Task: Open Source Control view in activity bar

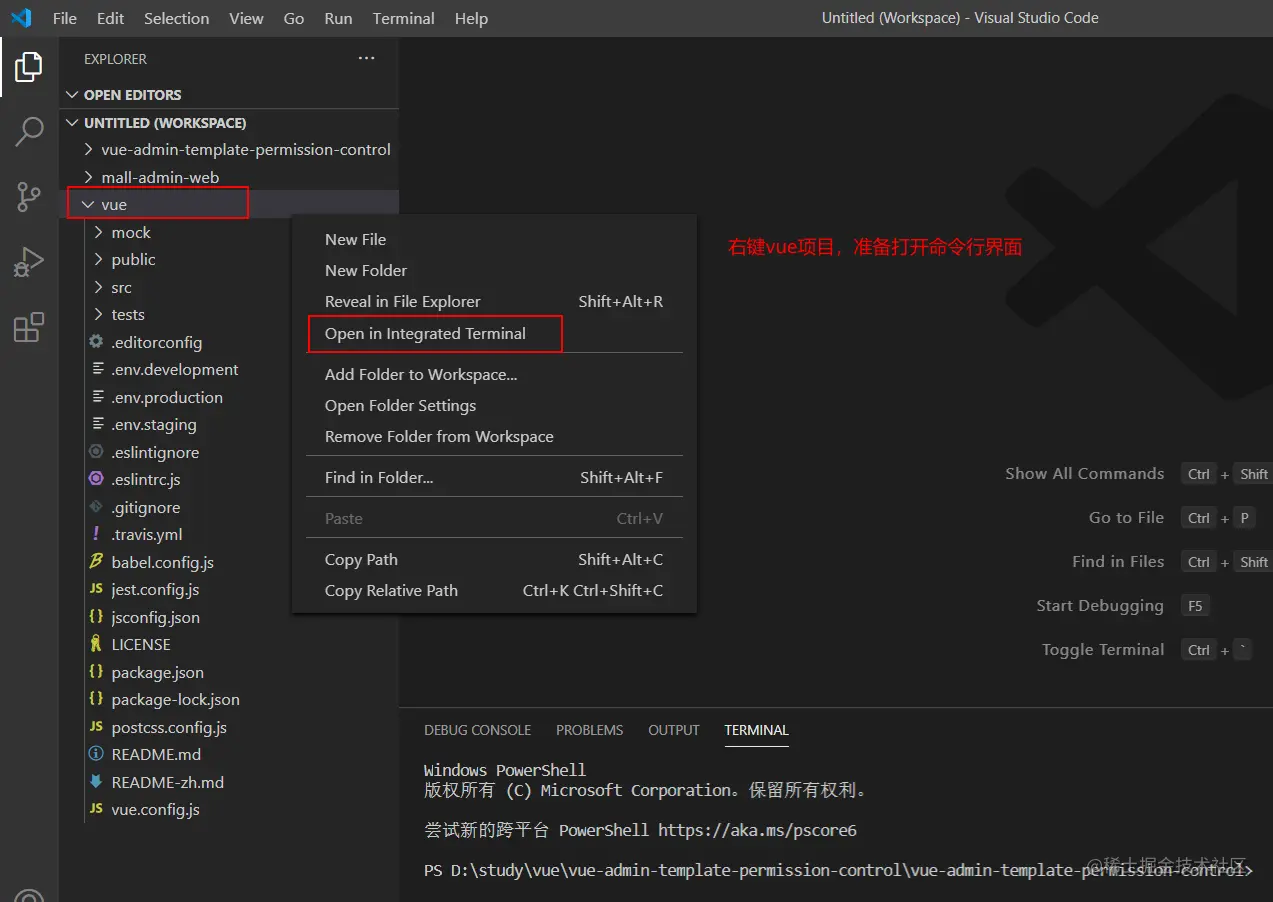Action: pos(29,197)
